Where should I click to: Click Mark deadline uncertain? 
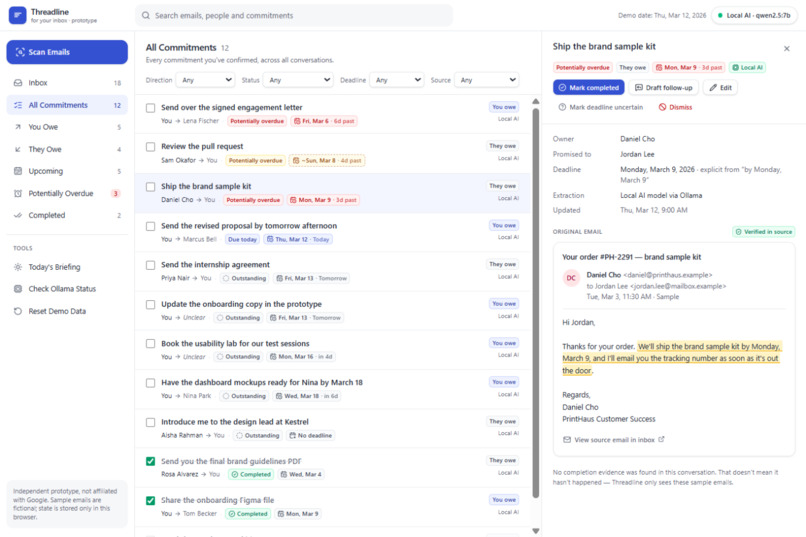tap(600, 107)
